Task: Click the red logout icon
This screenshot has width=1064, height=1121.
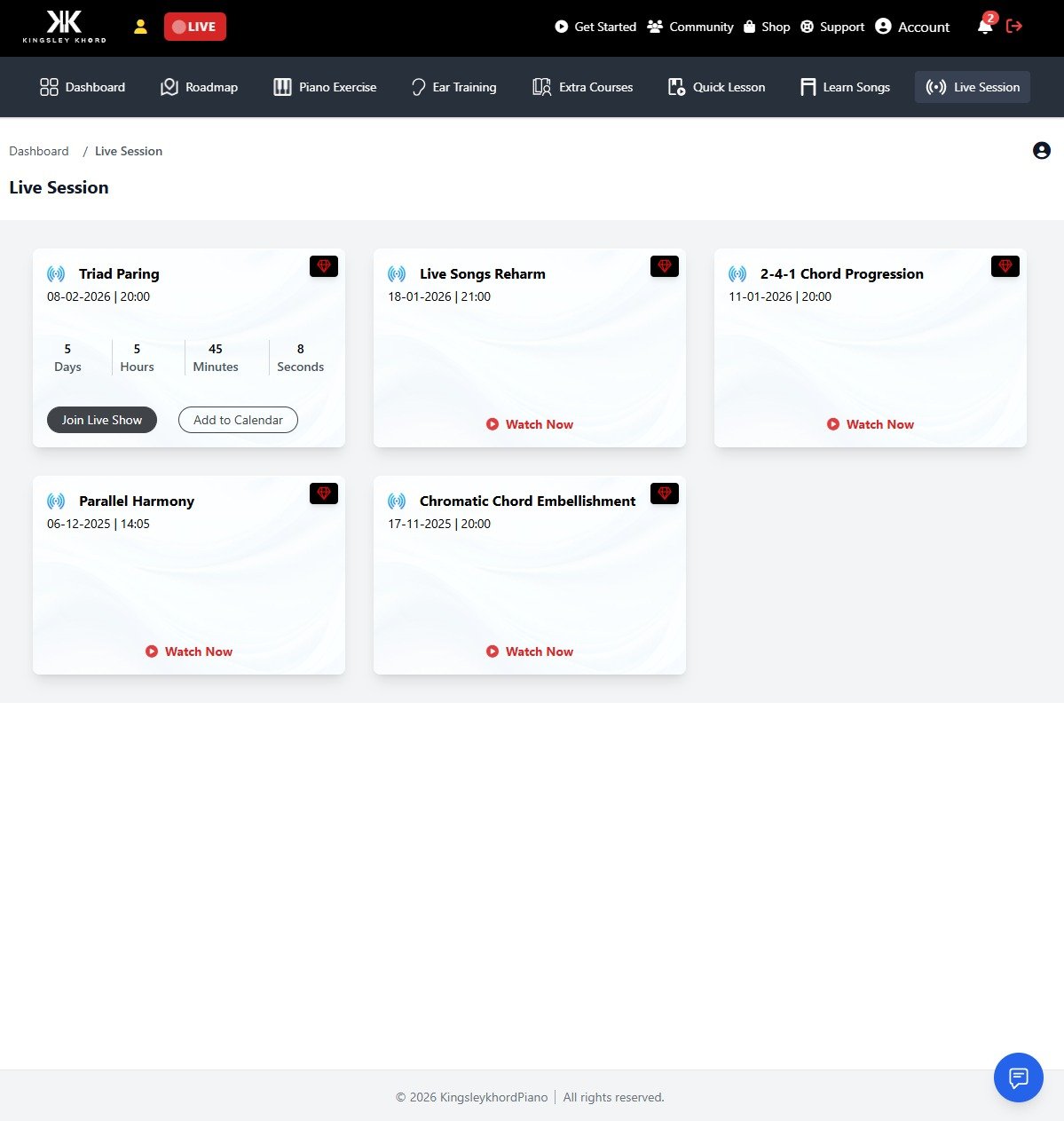Action: (x=1014, y=27)
